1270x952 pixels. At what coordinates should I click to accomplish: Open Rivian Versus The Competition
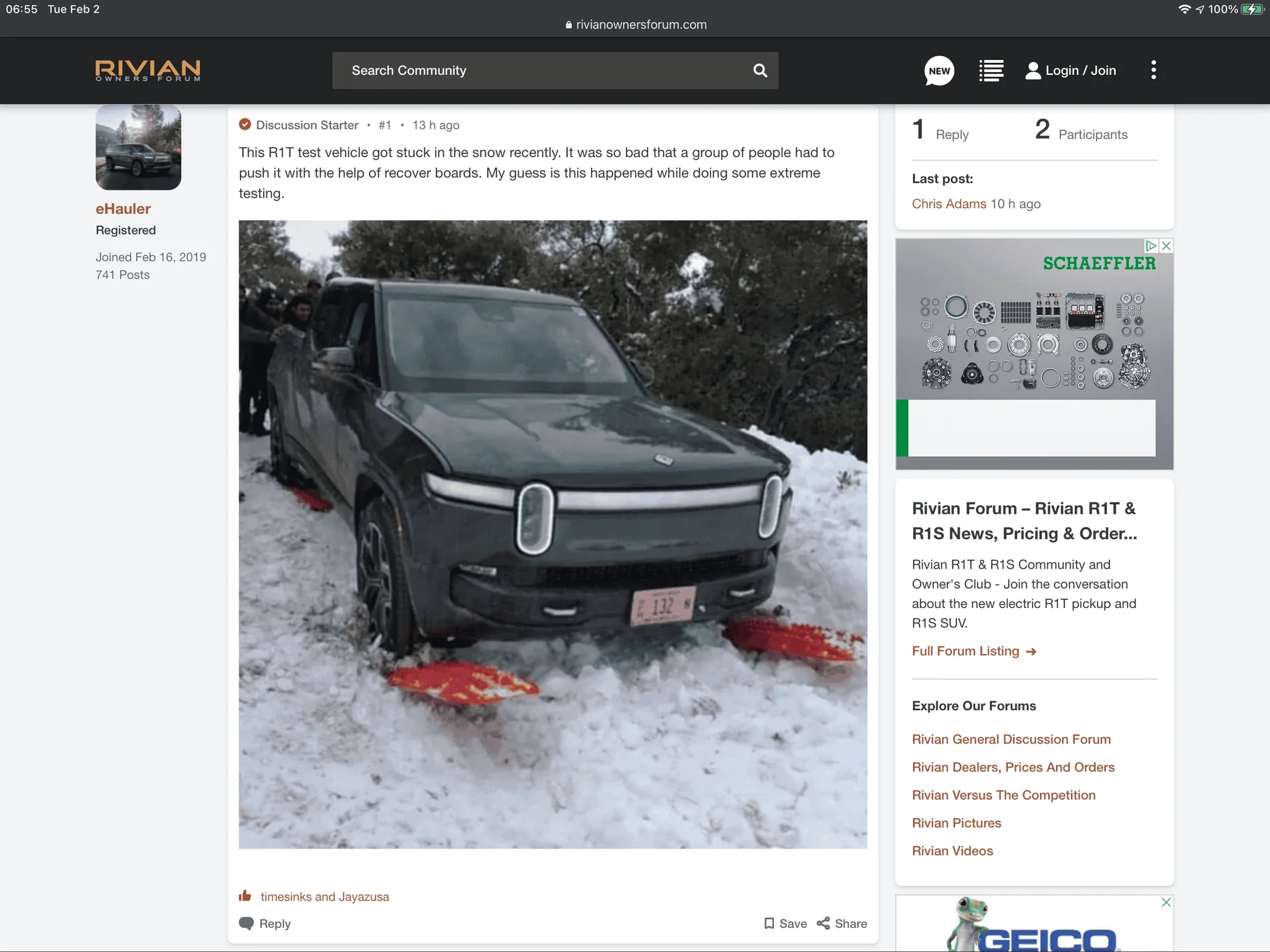tap(1004, 795)
